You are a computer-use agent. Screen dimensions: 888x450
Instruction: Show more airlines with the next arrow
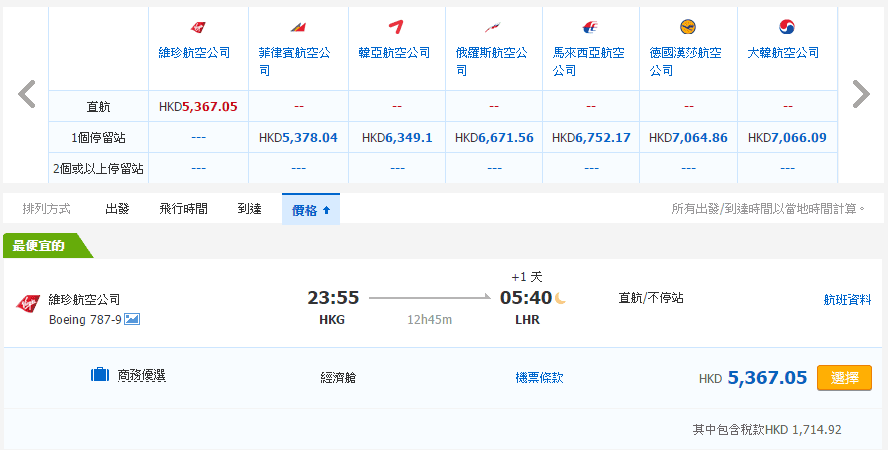[x=860, y=94]
